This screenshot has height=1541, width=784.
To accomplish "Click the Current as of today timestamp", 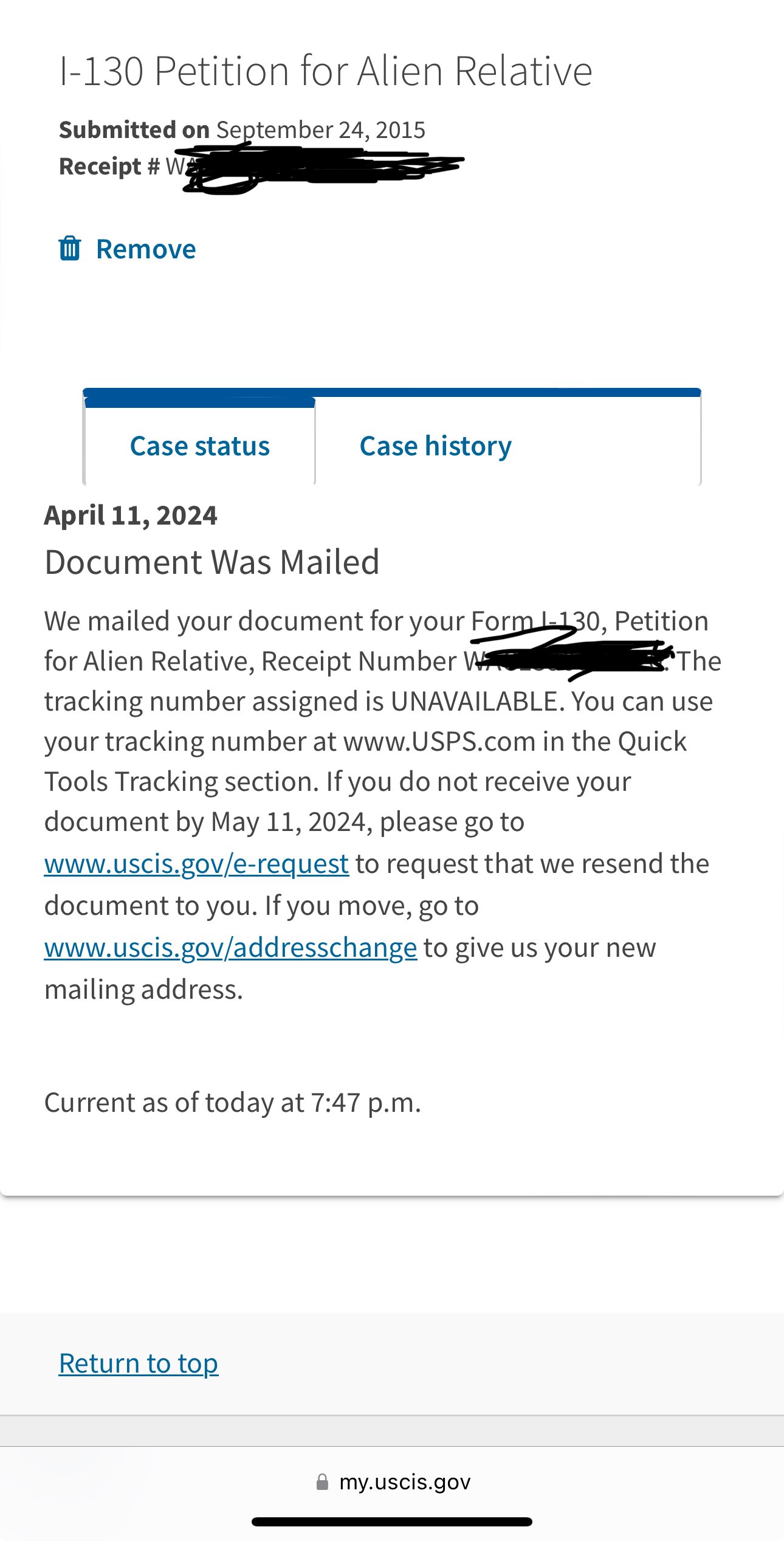I will pyautogui.click(x=233, y=1102).
